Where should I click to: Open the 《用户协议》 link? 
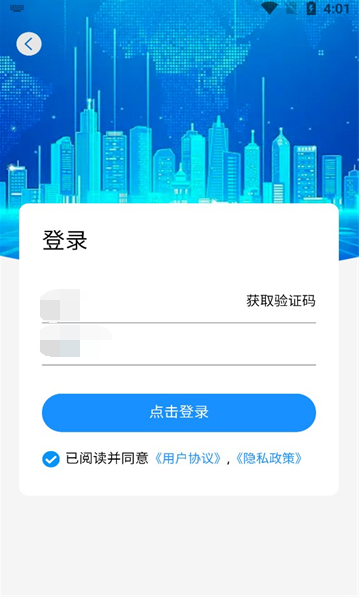pos(188,458)
